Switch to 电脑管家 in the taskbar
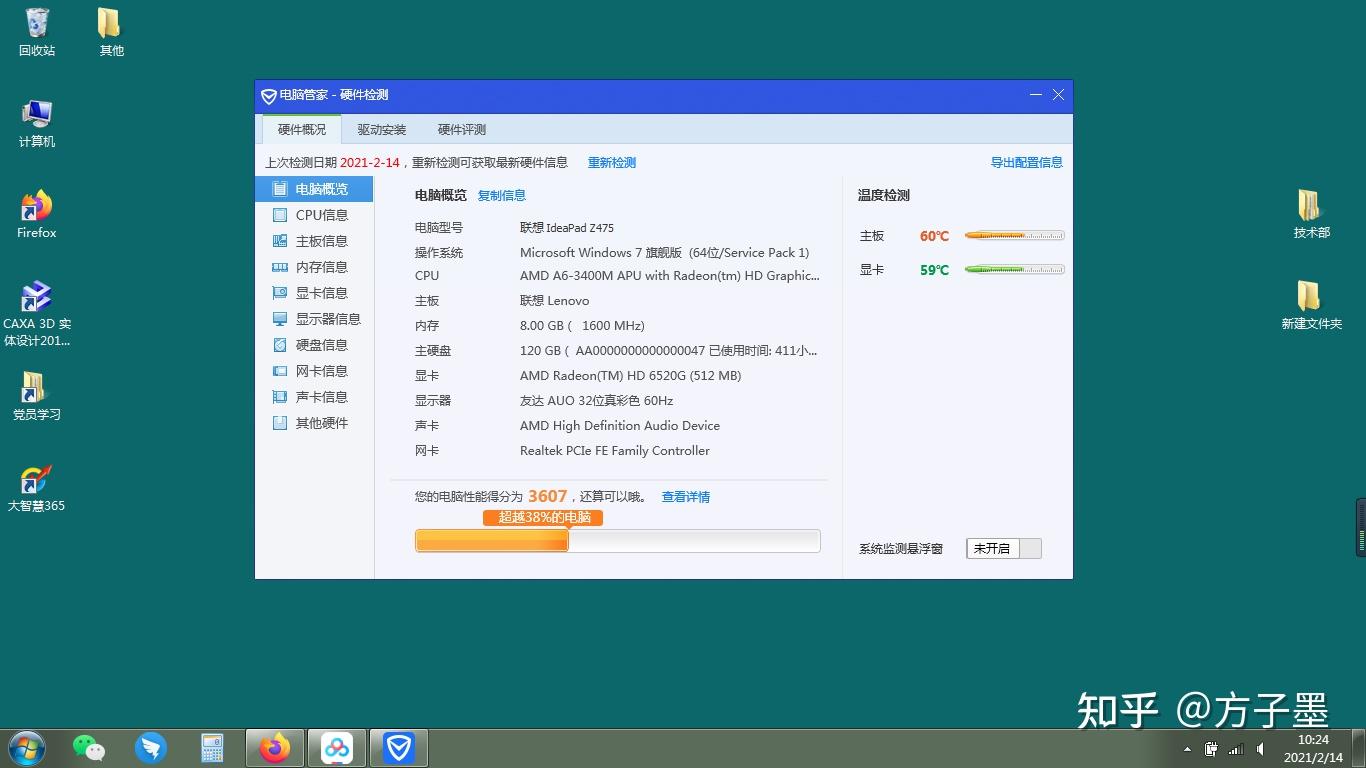Viewport: 1366px width, 768px height. pyautogui.click(x=399, y=748)
